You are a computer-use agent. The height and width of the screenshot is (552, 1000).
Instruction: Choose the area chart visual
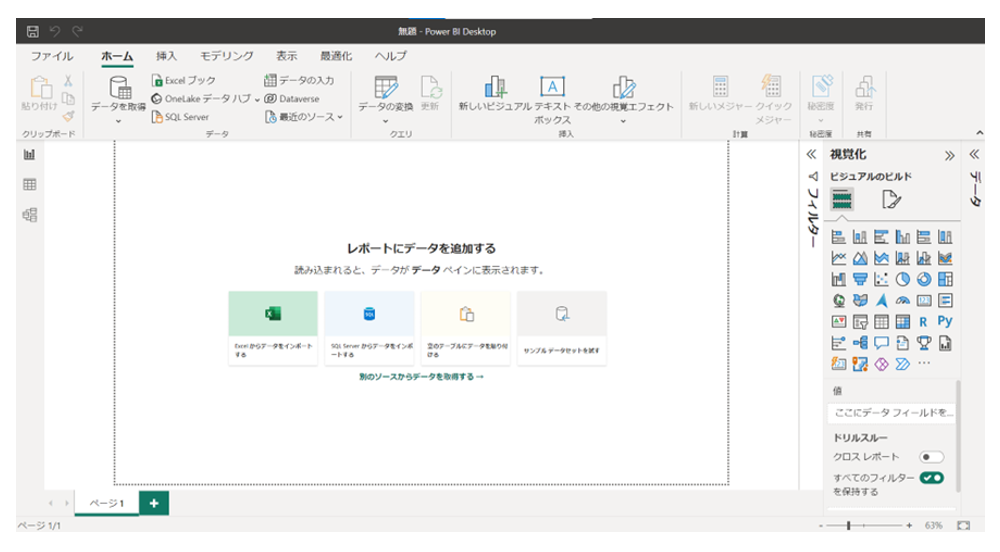click(x=860, y=258)
